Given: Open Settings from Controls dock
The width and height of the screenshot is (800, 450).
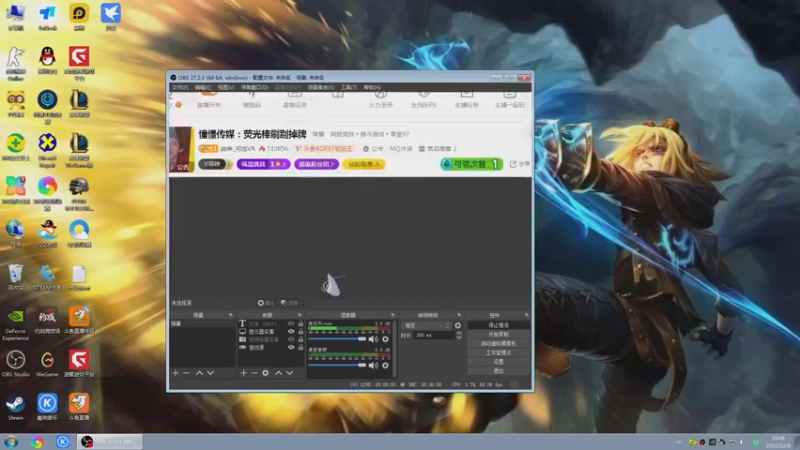Looking at the screenshot, I should pyautogui.click(x=498, y=362).
